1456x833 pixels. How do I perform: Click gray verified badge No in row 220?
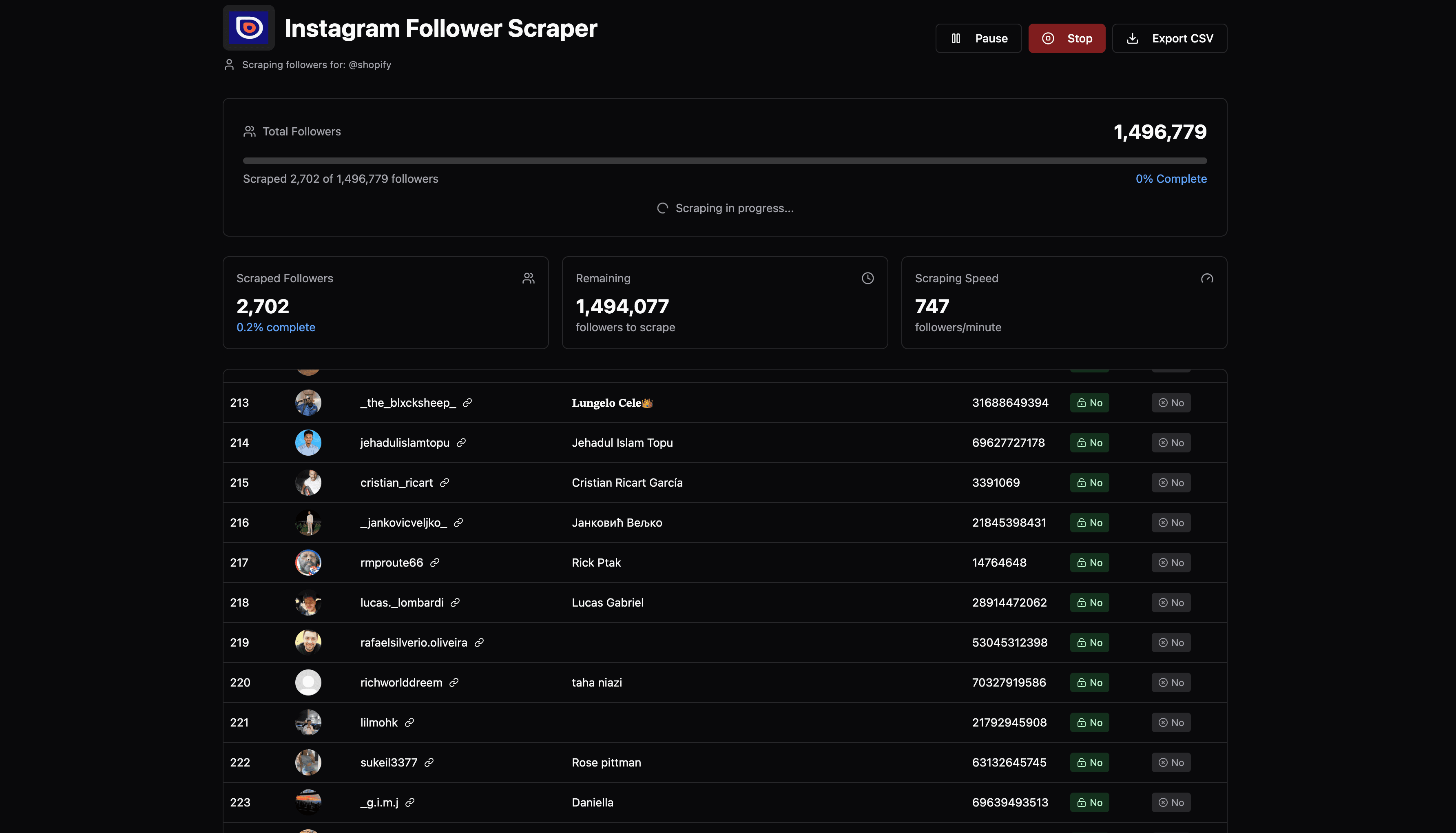click(1171, 682)
